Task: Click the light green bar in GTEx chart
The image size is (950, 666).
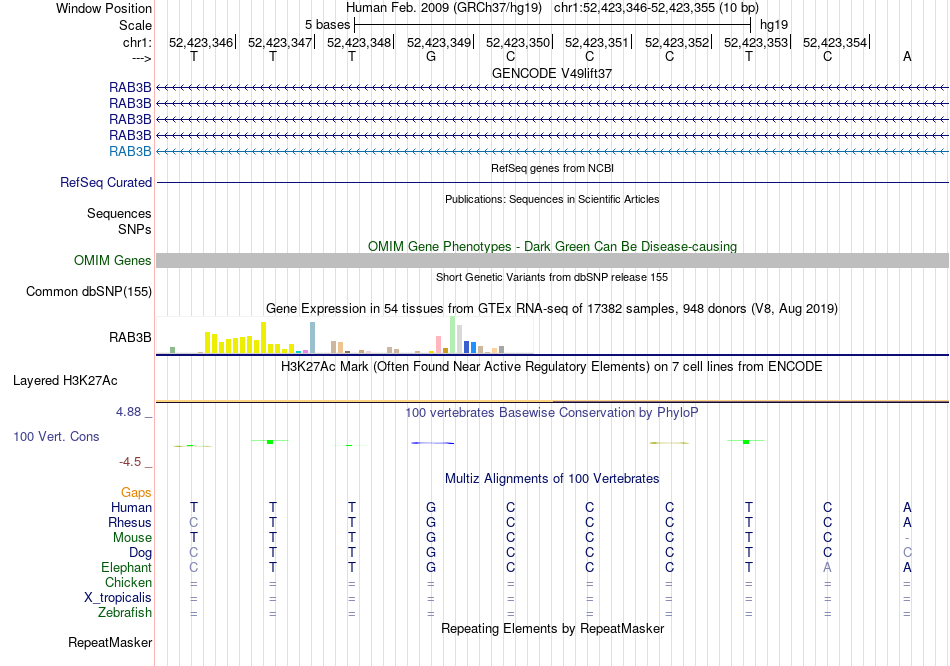Action: [453, 335]
